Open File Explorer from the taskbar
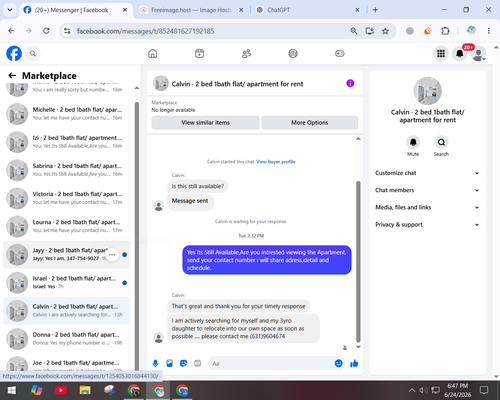This screenshot has height=400, width=500. click(85, 390)
